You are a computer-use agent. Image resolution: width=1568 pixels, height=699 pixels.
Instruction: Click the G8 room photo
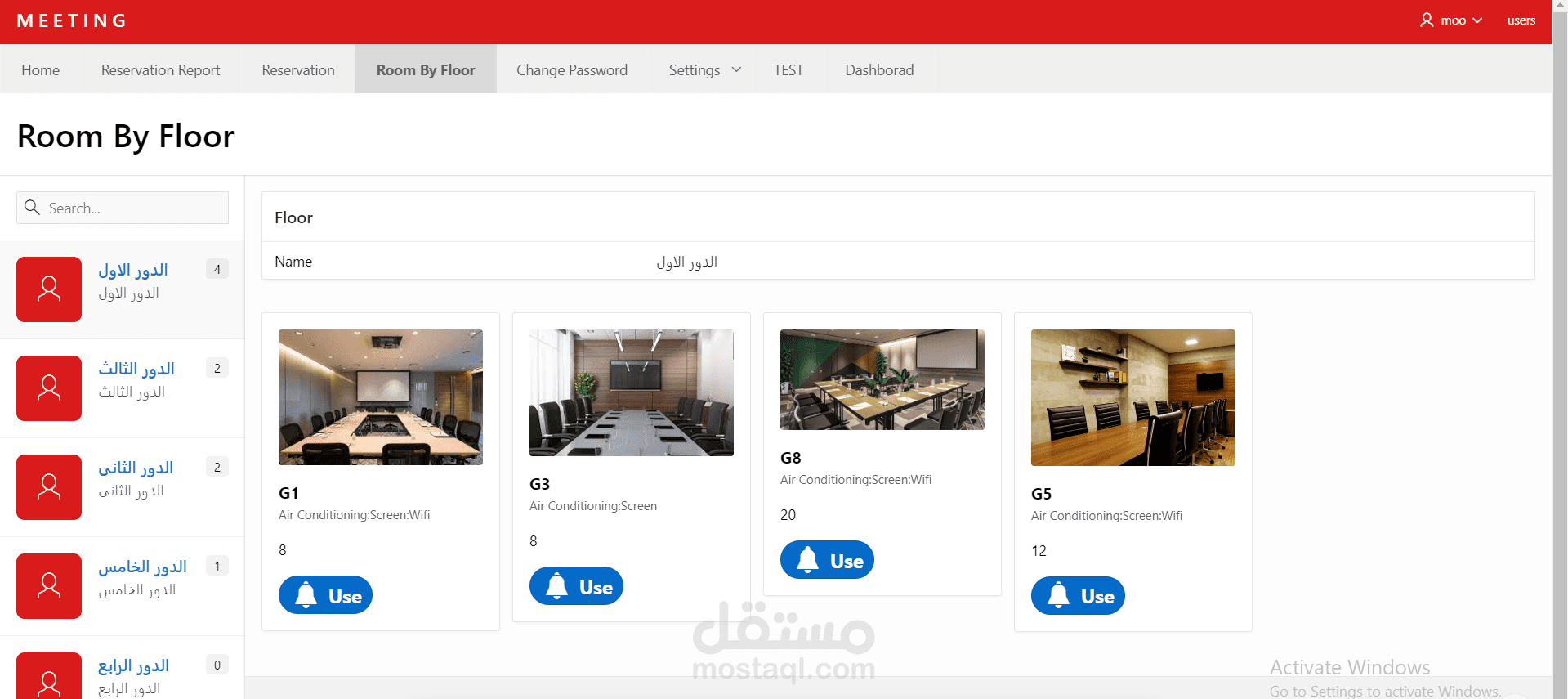(x=882, y=379)
